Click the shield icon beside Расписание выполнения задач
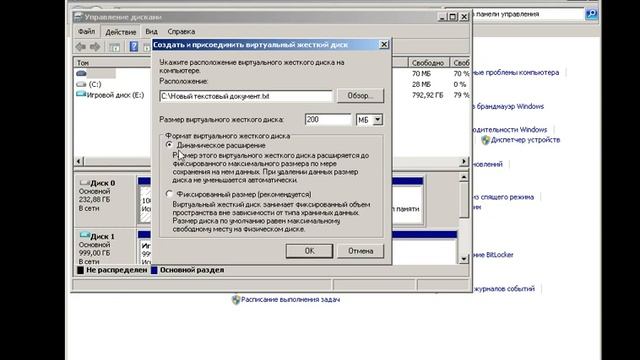The width and height of the screenshot is (640, 360). tap(236, 300)
